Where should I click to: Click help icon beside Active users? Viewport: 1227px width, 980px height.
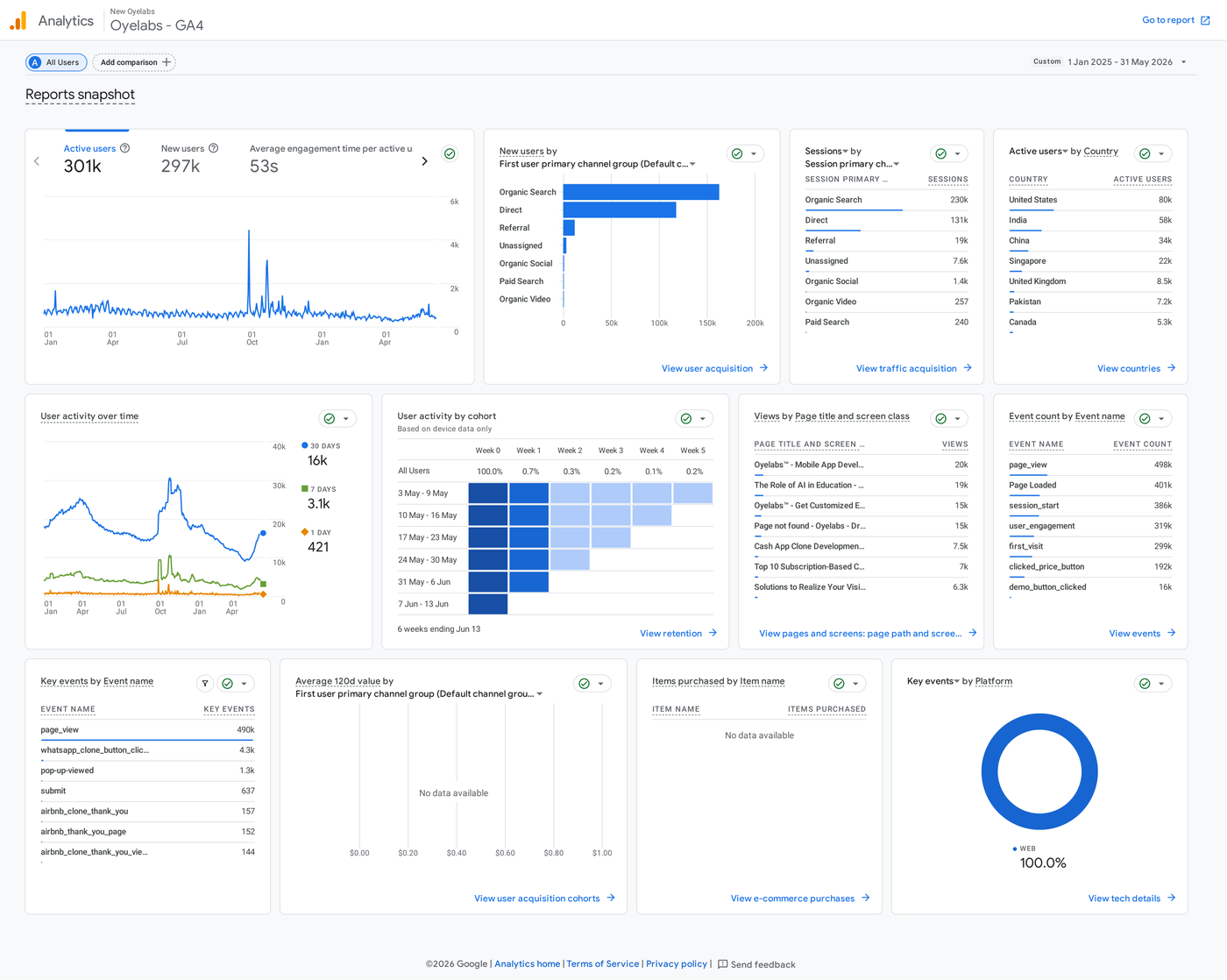click(x=125, y=148)
